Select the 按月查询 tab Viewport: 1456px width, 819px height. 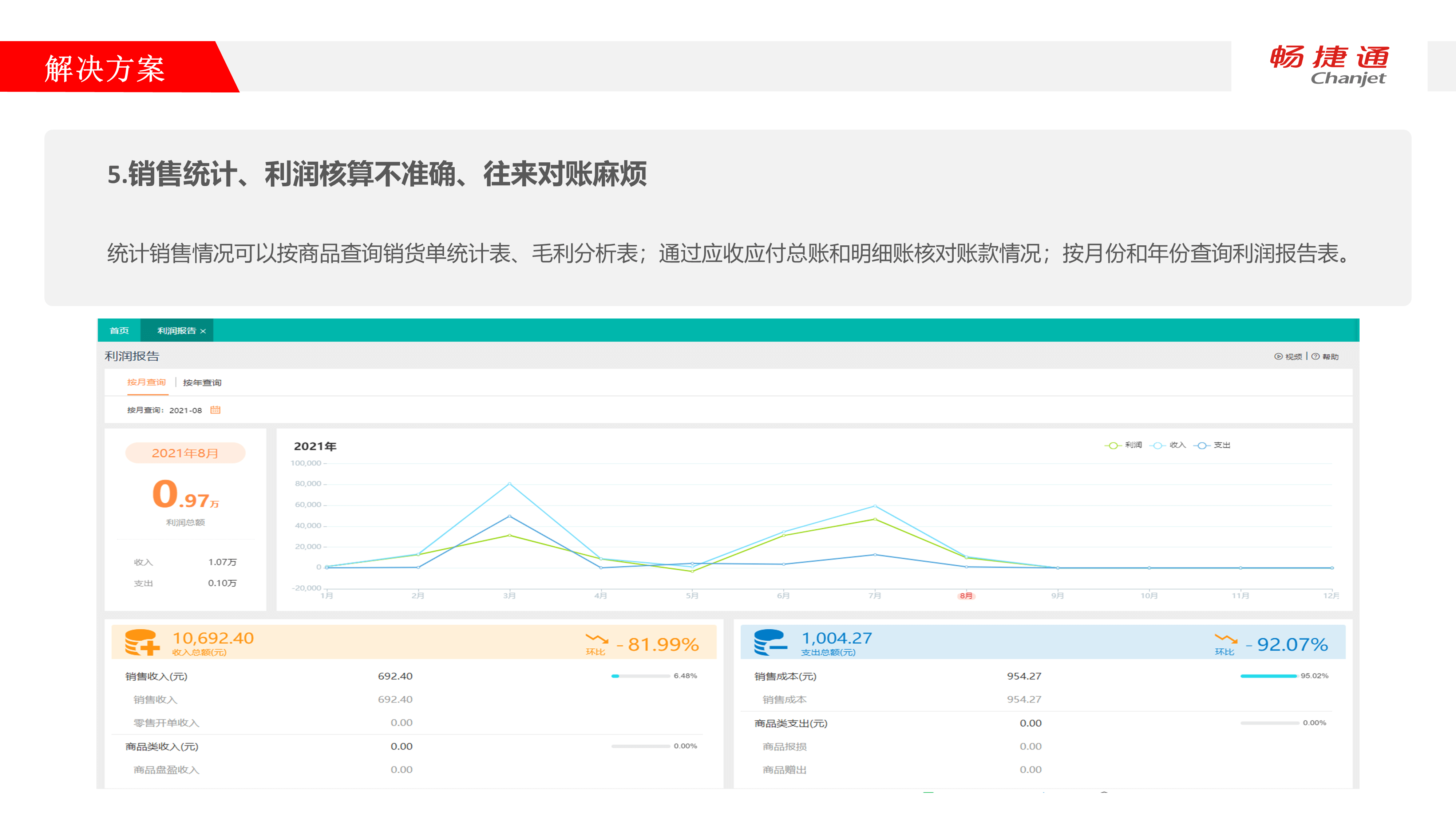(146, 382)
